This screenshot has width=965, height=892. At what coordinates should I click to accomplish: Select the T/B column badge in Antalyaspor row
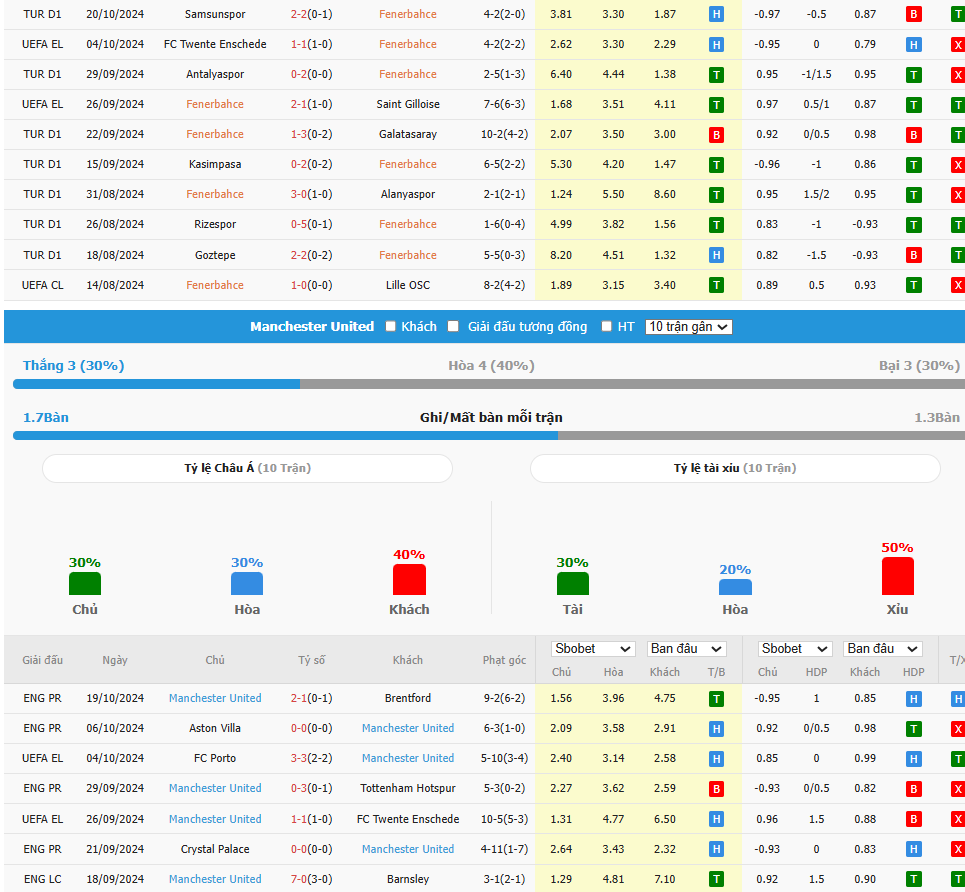coord(716,74)
